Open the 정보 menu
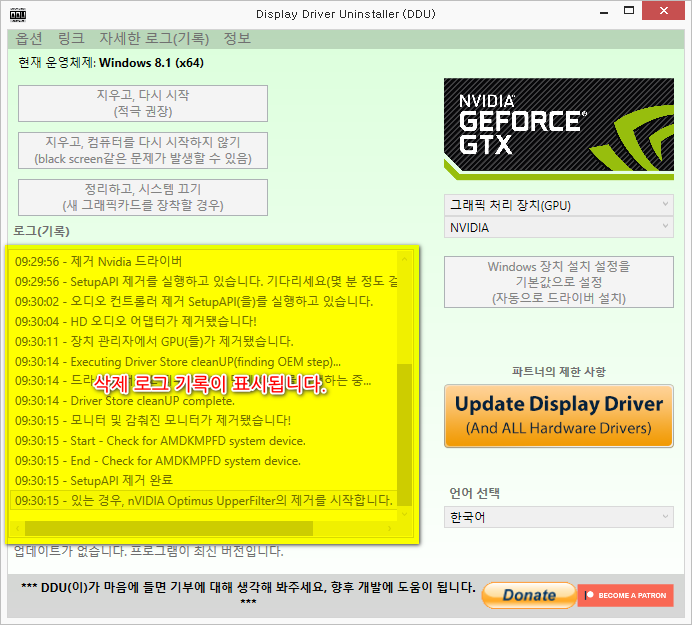The width and height of the screenshot is (692, 625). pyautogui.click(x=237, y=39)
